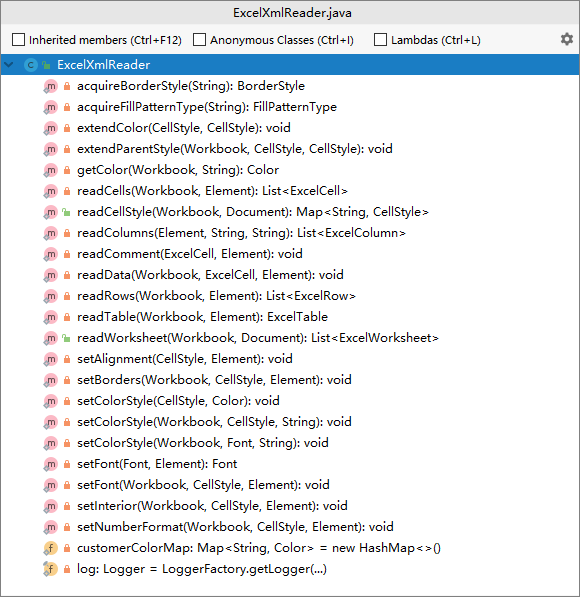The height and width of the screenshot is (597, 580).
Task: Select readColumns(Element, String, String) entry
Action: [241, 233]
